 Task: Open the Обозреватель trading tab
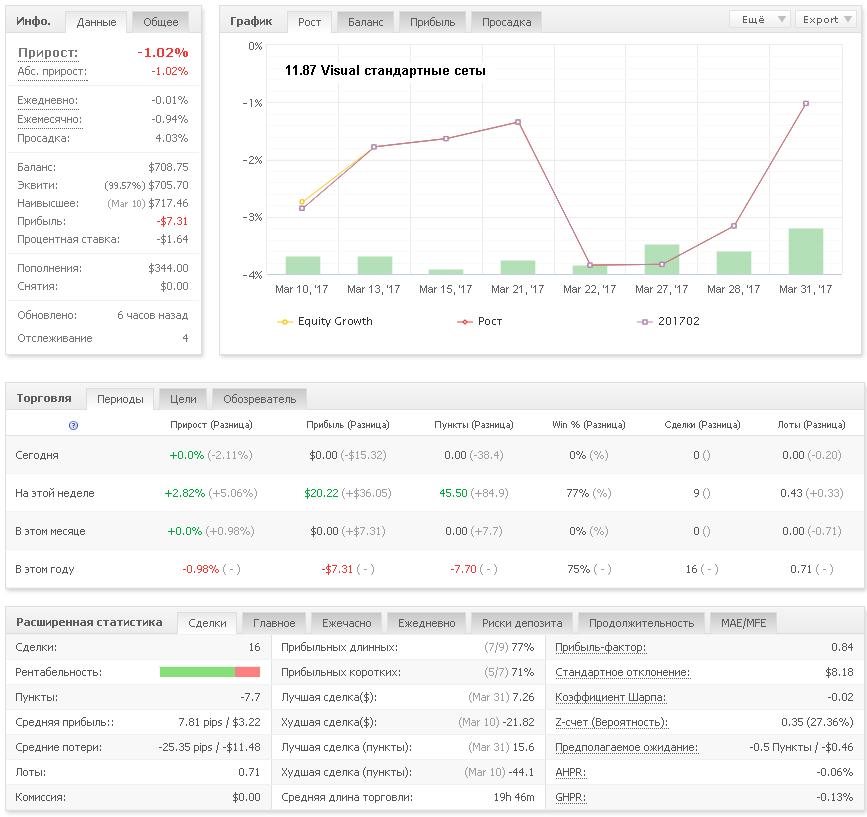click(259, 399)
